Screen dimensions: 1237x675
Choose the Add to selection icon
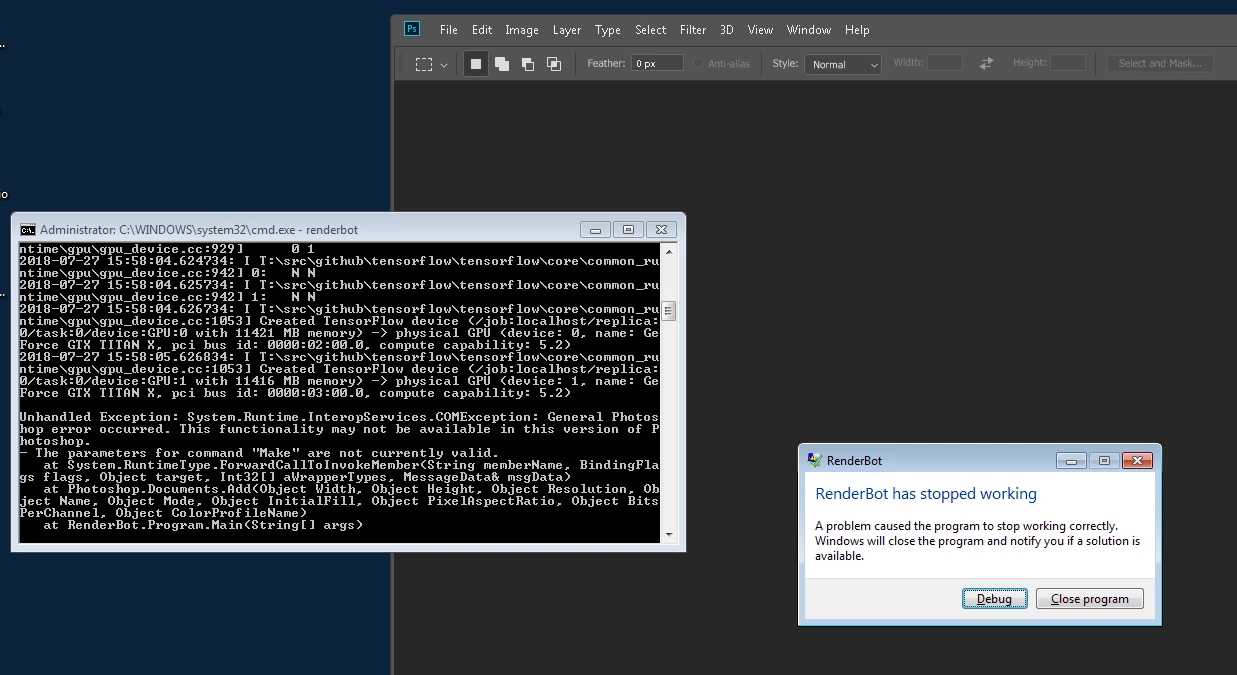[502, 64]
